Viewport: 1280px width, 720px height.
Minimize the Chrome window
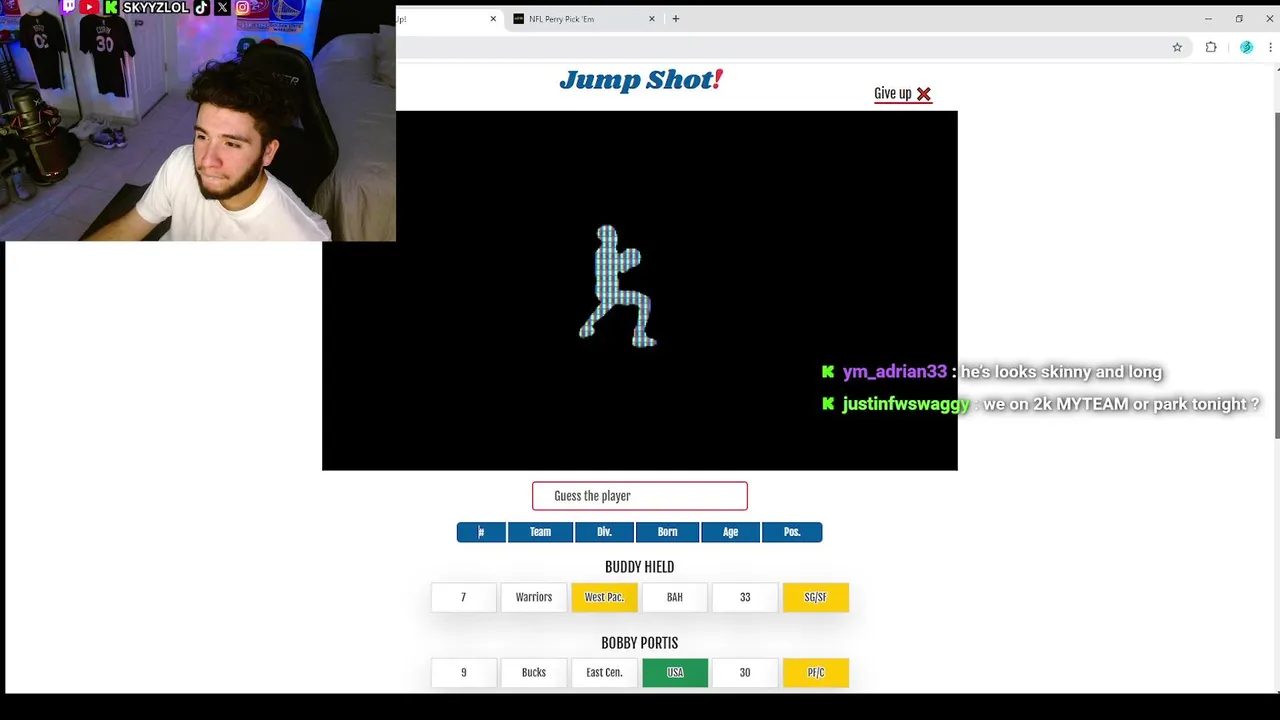(x=1208, y=19)
